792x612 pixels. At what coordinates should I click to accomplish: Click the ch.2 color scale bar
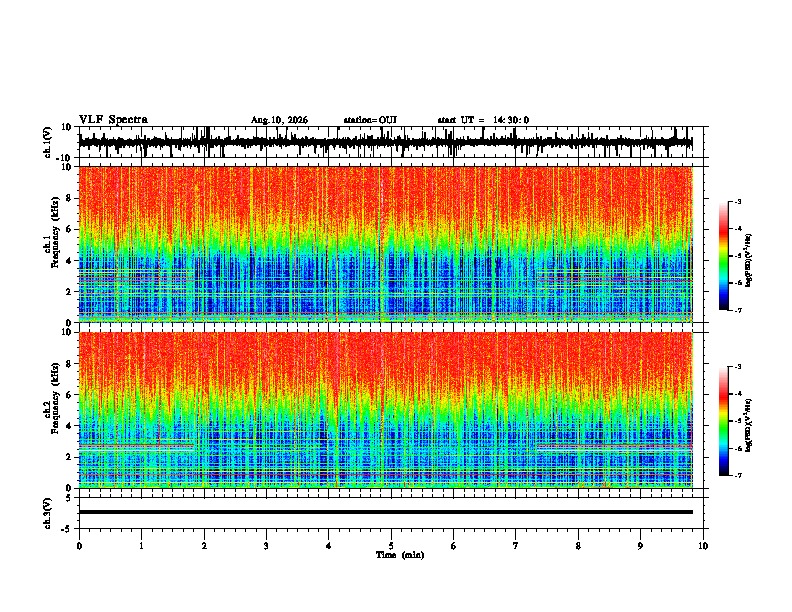pyautogui.click(x=724, y=421)
